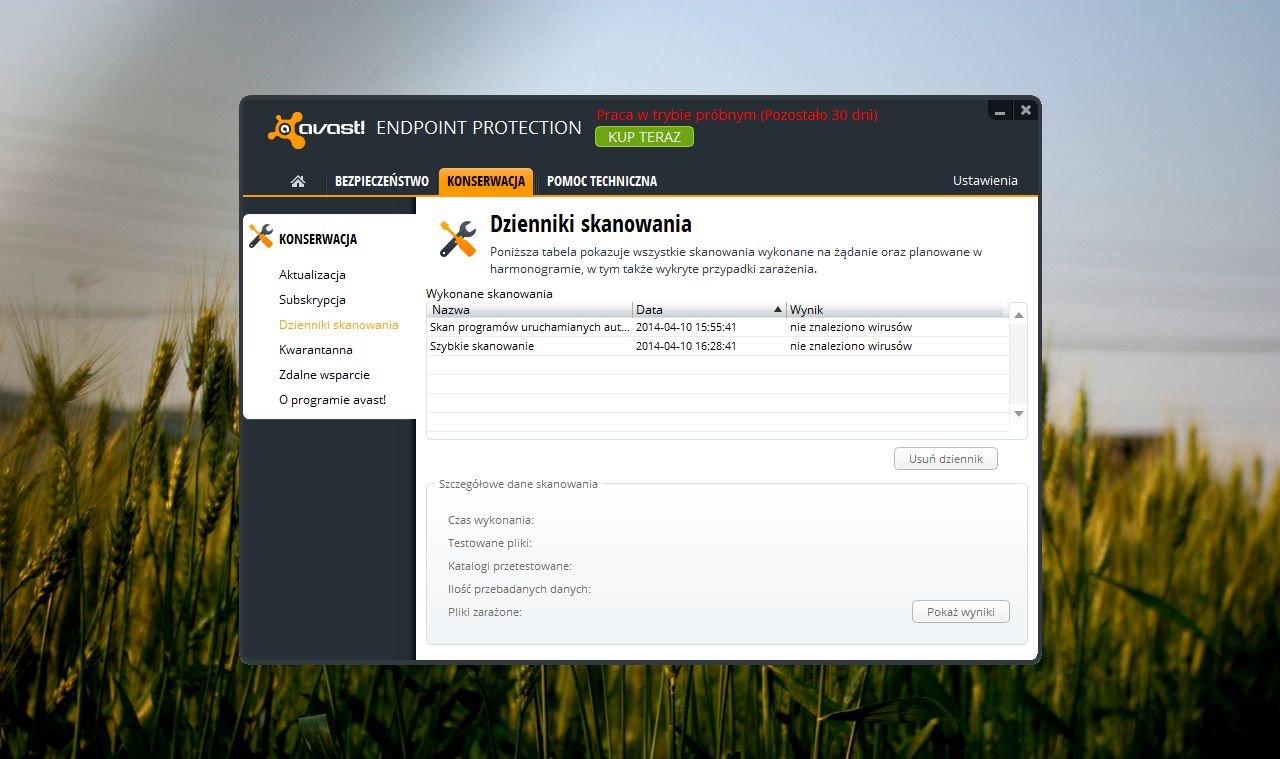Screen dimensions: 1280x759
Task: Click the scan list scrollbar up arrow
Action: pos(1019,315)
